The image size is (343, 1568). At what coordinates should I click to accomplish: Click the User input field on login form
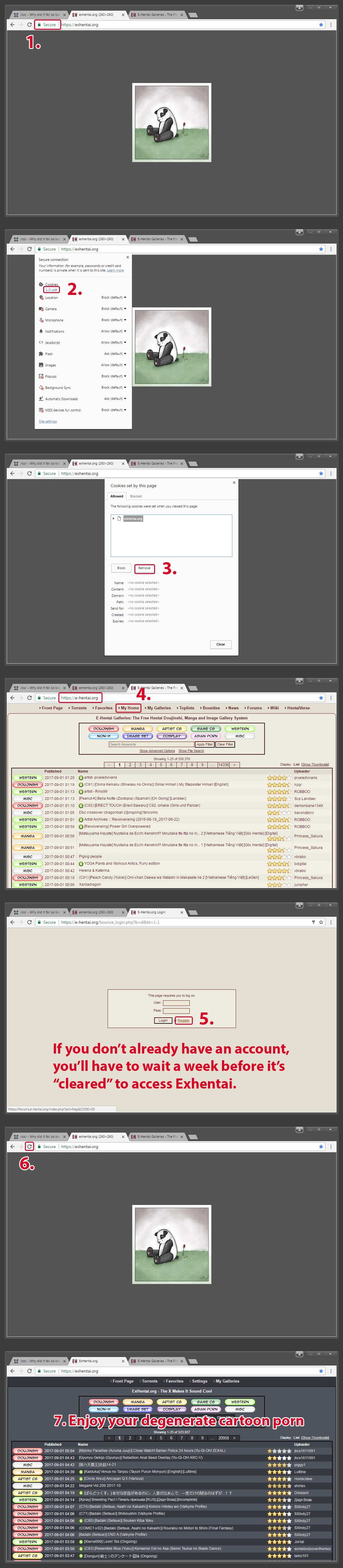176,1002
